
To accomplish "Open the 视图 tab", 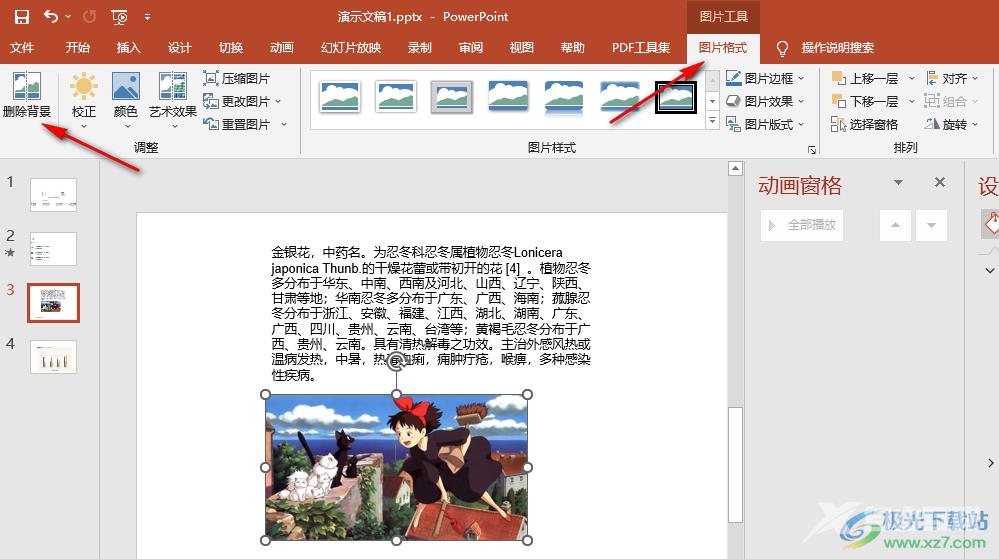I will tap(522, 48).
